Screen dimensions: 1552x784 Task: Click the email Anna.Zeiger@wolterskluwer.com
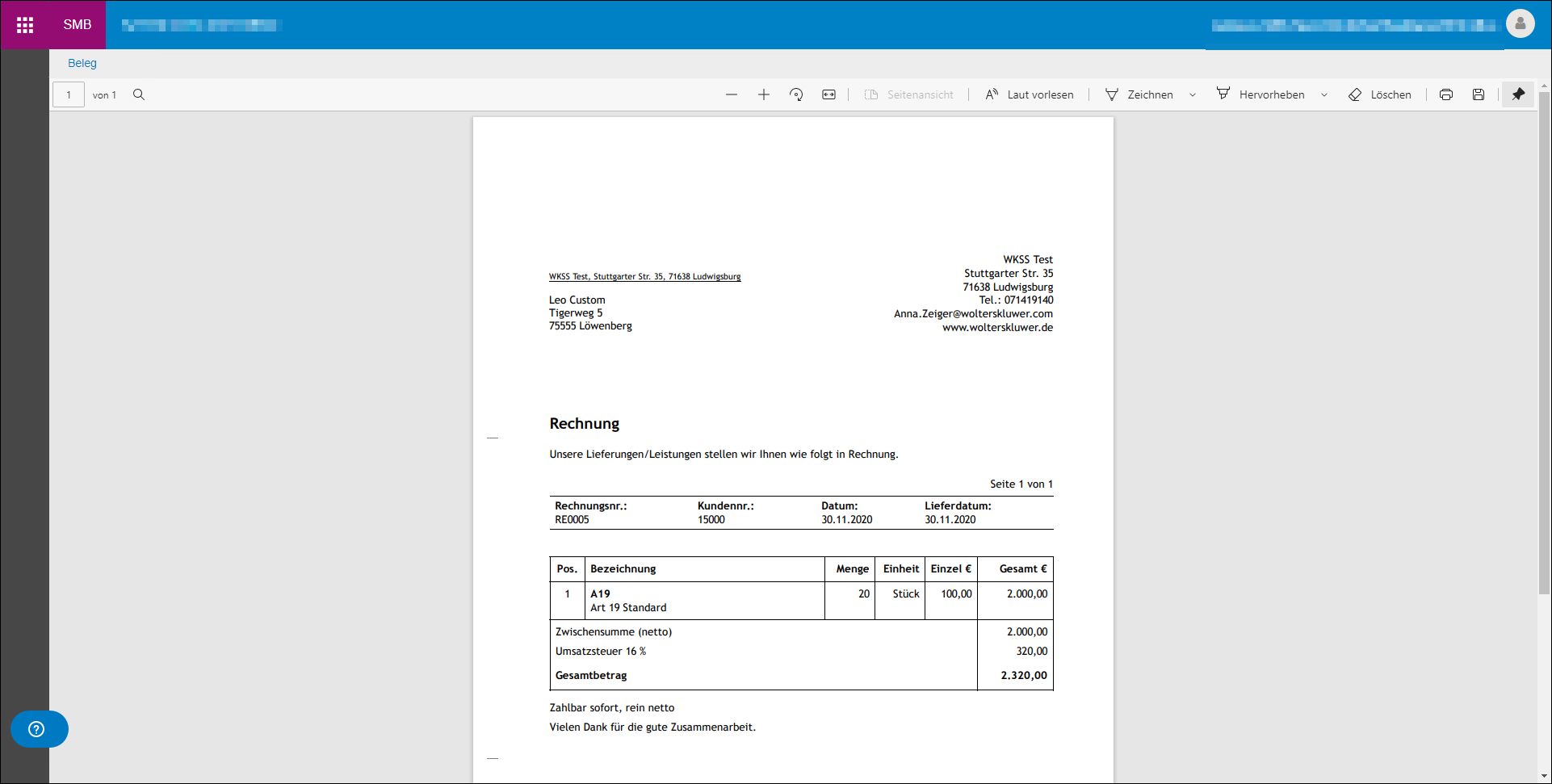[973, 314]
